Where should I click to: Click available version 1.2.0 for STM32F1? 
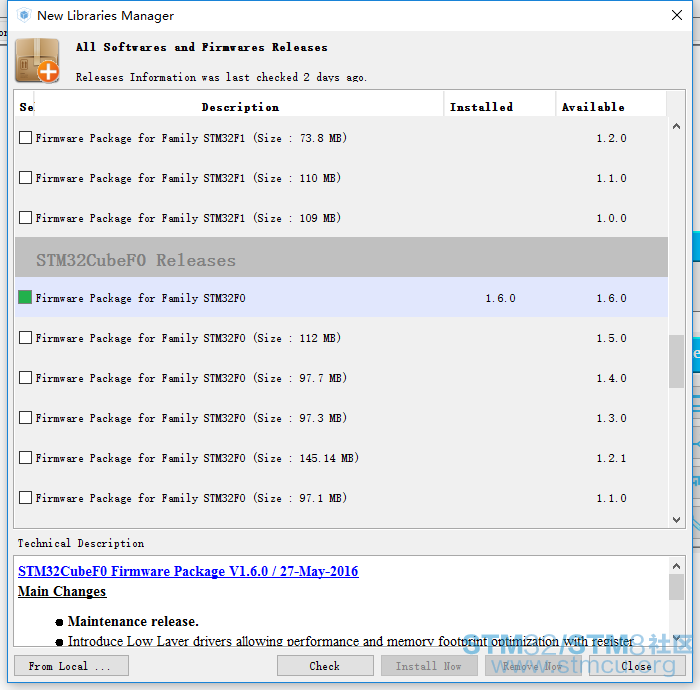click(x=612, y=138)
